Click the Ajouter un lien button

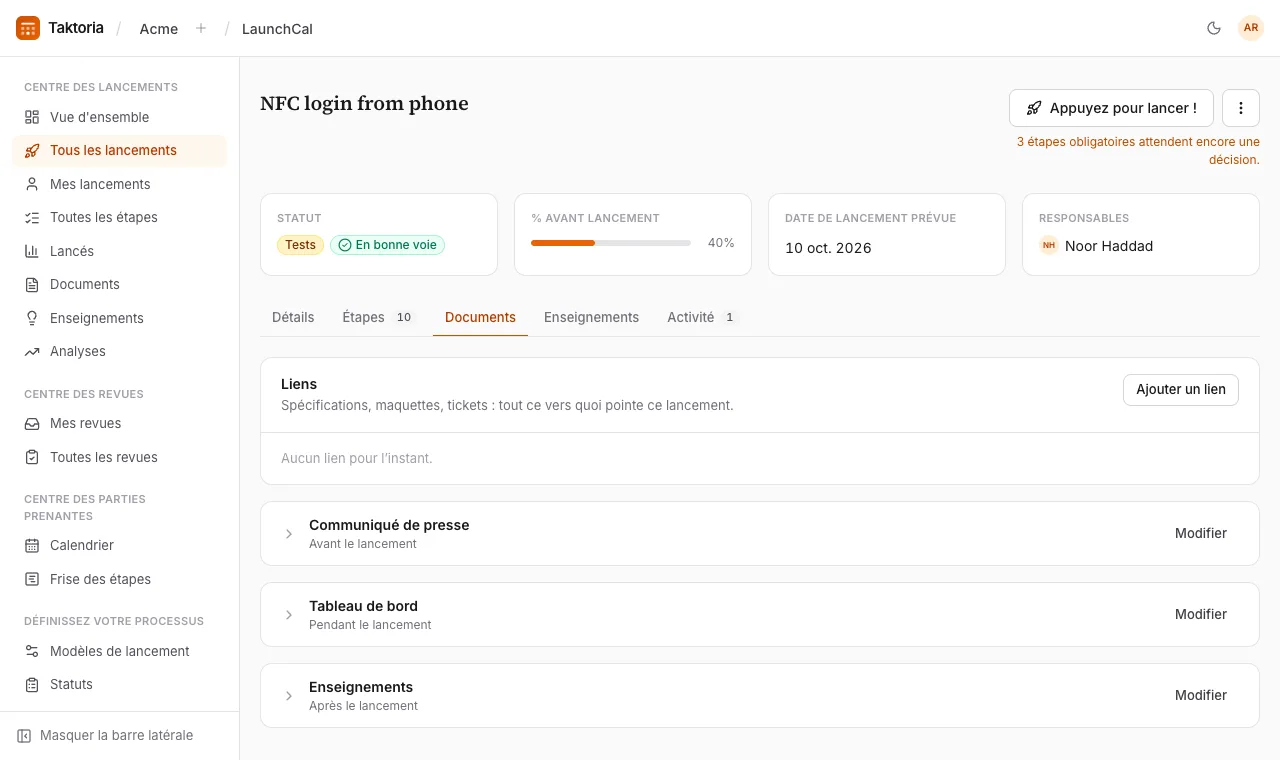[1181, 390]
